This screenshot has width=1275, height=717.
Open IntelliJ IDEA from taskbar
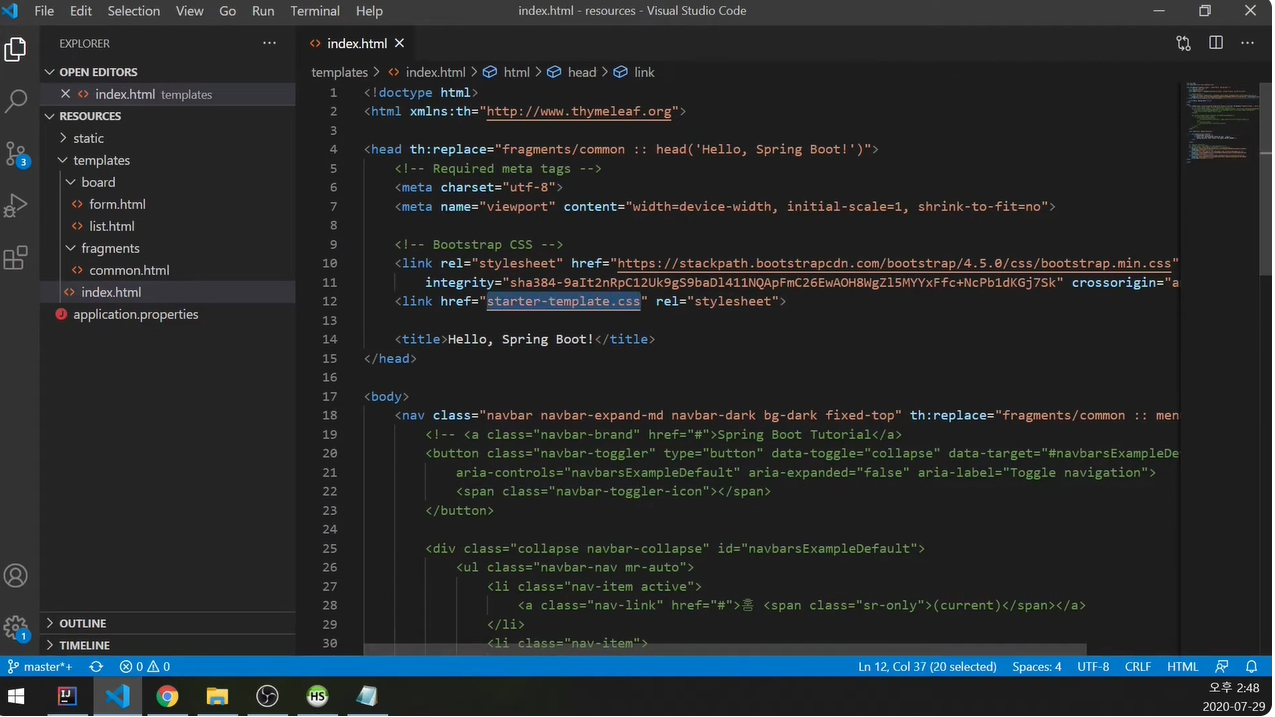[x=67, y=696]
